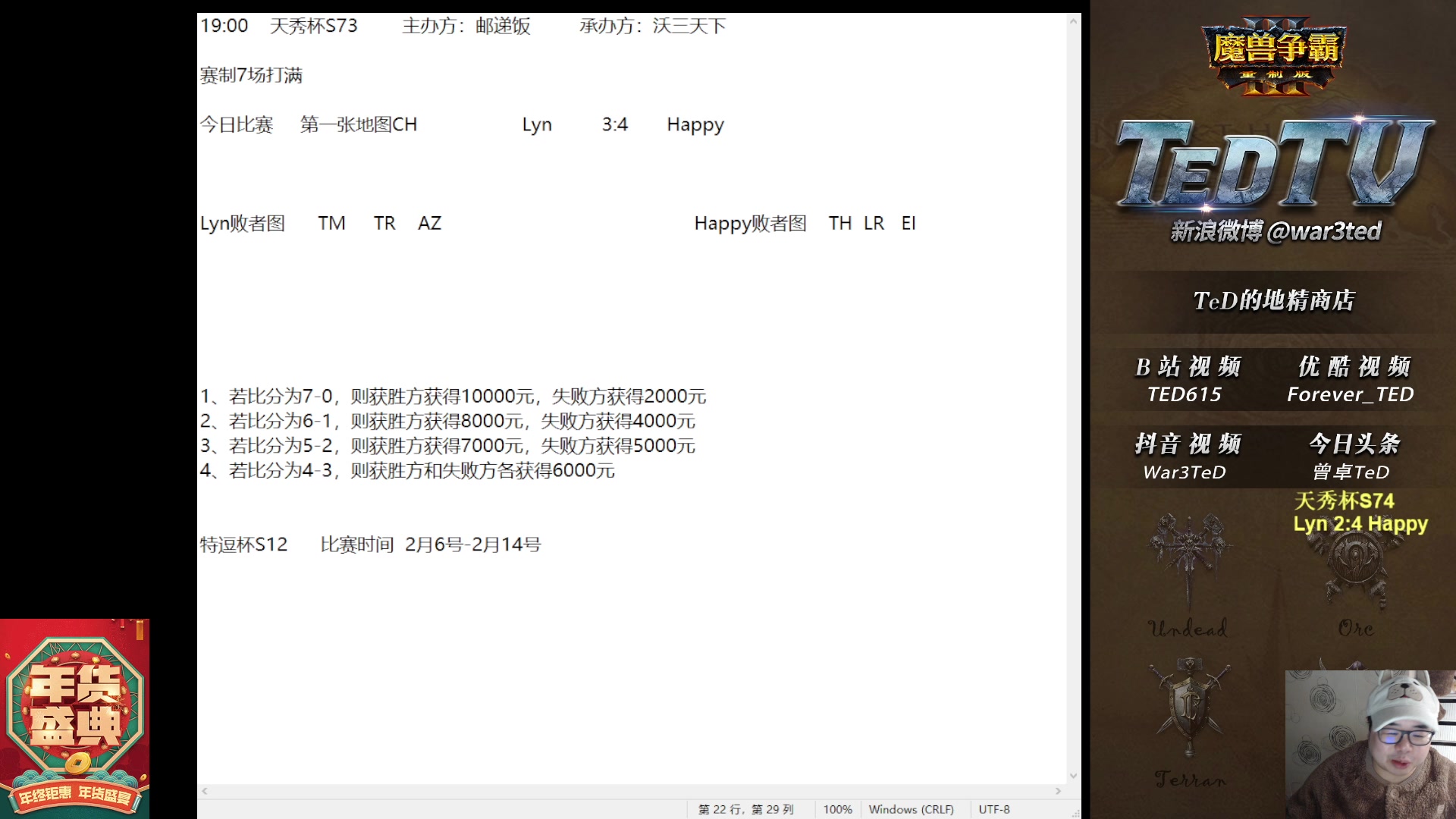Click the B站视频 TED615 label
Image resolution: width=1456 pixels, height=819 pixels.
coord(1187,379)
